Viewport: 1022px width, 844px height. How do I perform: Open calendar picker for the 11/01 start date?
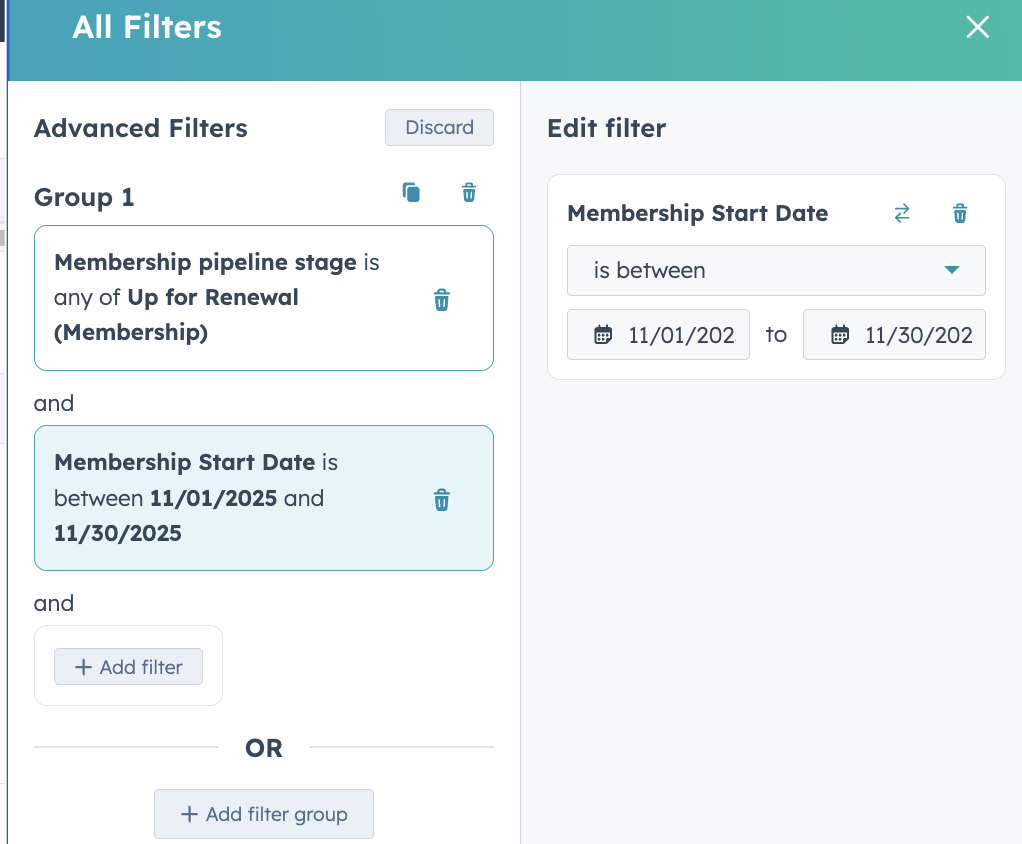(x=603, y=335)
